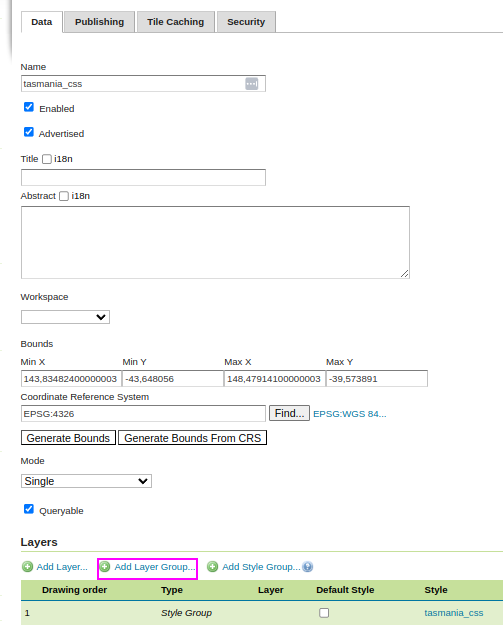The width and height of the screenshot is (503, 644).
Task: Click the green plus icon for Add Layer
Action: pyautogui.click(x=28, y=567)
